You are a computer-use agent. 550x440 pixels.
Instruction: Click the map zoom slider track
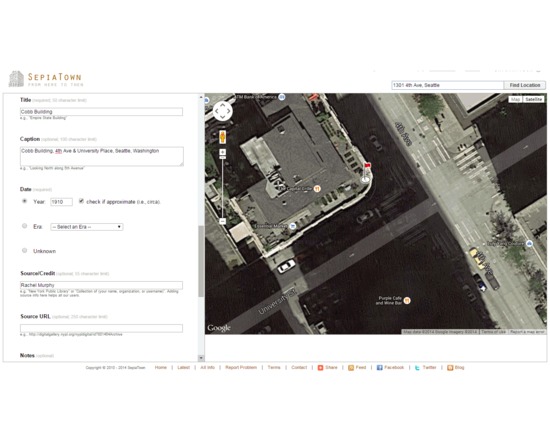[x=222, y=189]
